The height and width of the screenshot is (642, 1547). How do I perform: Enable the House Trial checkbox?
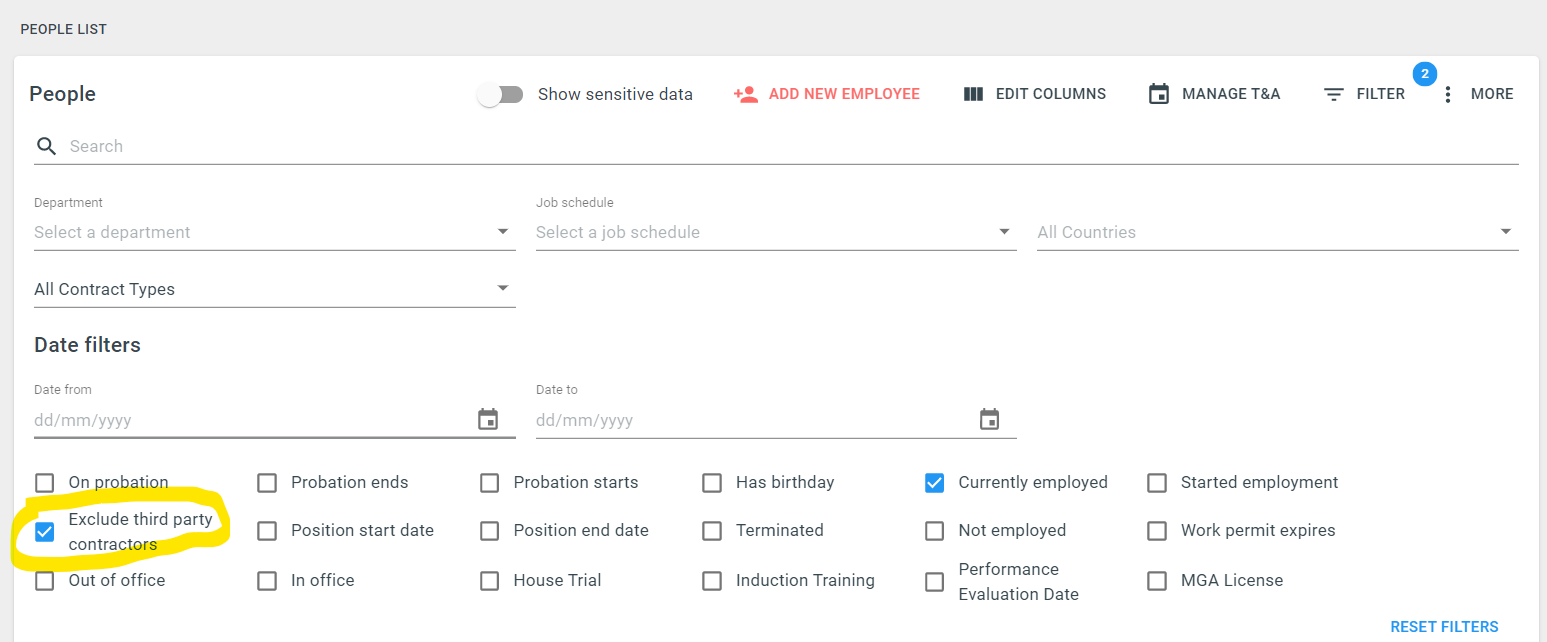point(489,581)
